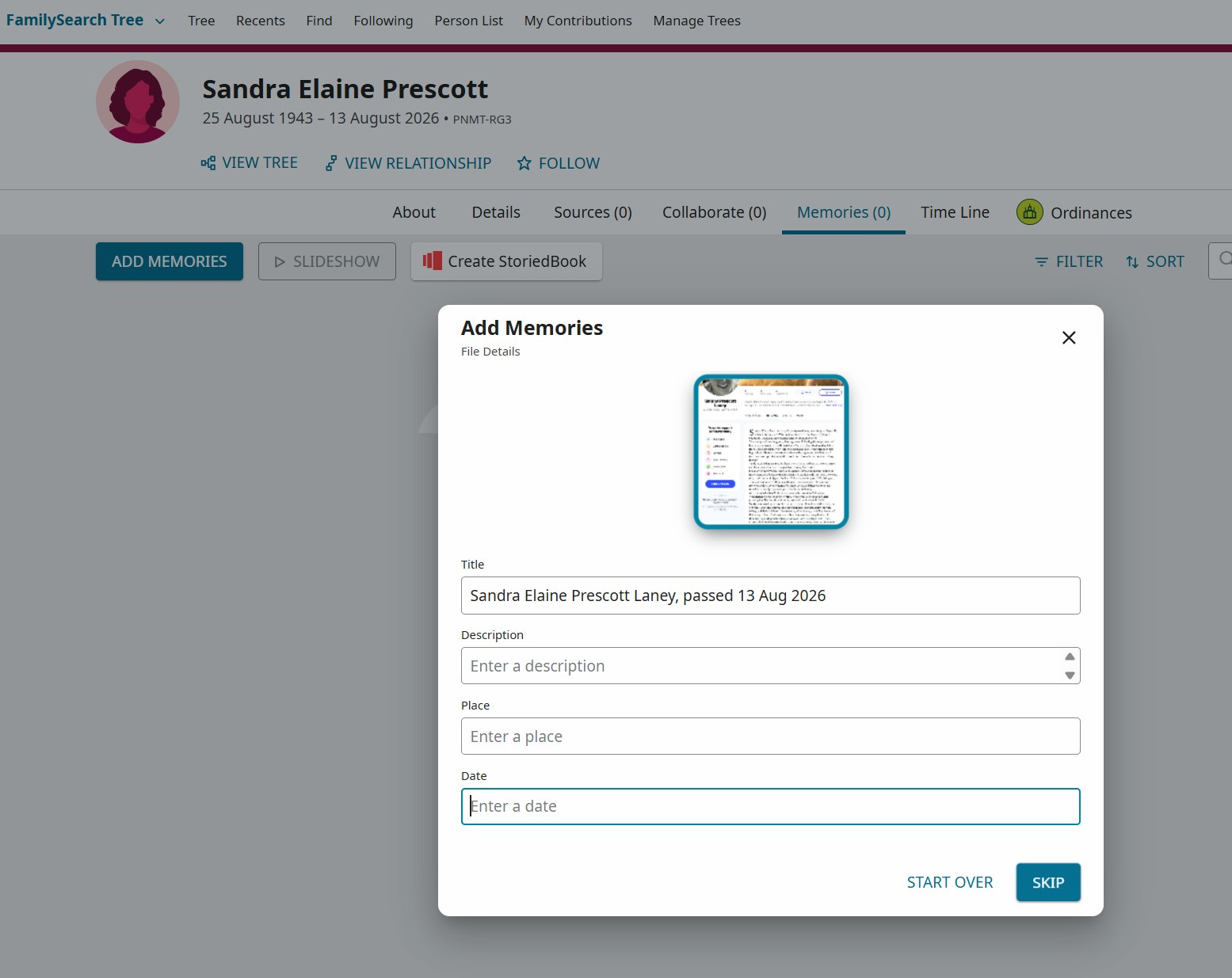Viewport: 1232px width, 978px height.
Task: Click the View Tree pedigree icon
Action: tap(208, 163)
